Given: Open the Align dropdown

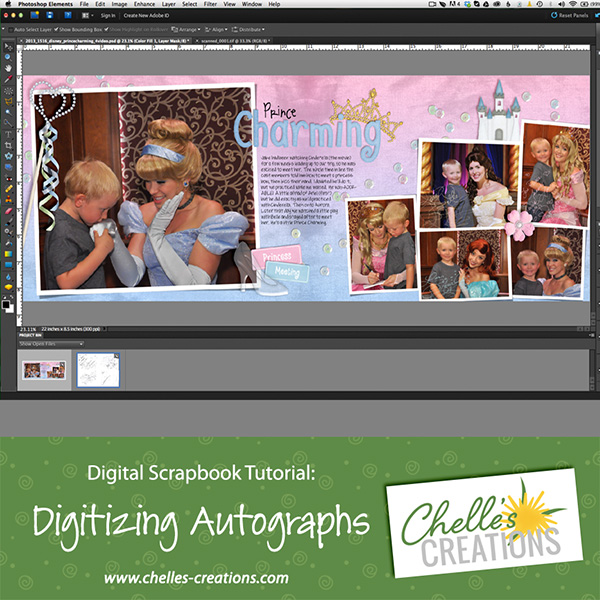Looking at the screenshot, I should [x=216, y=29].
